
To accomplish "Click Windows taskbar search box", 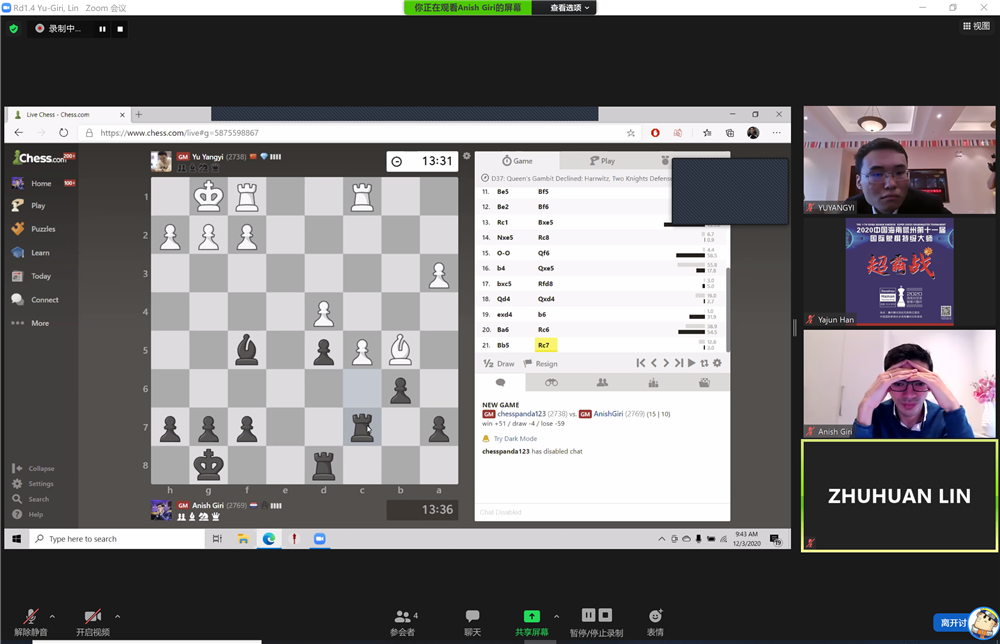I will 117,539.
